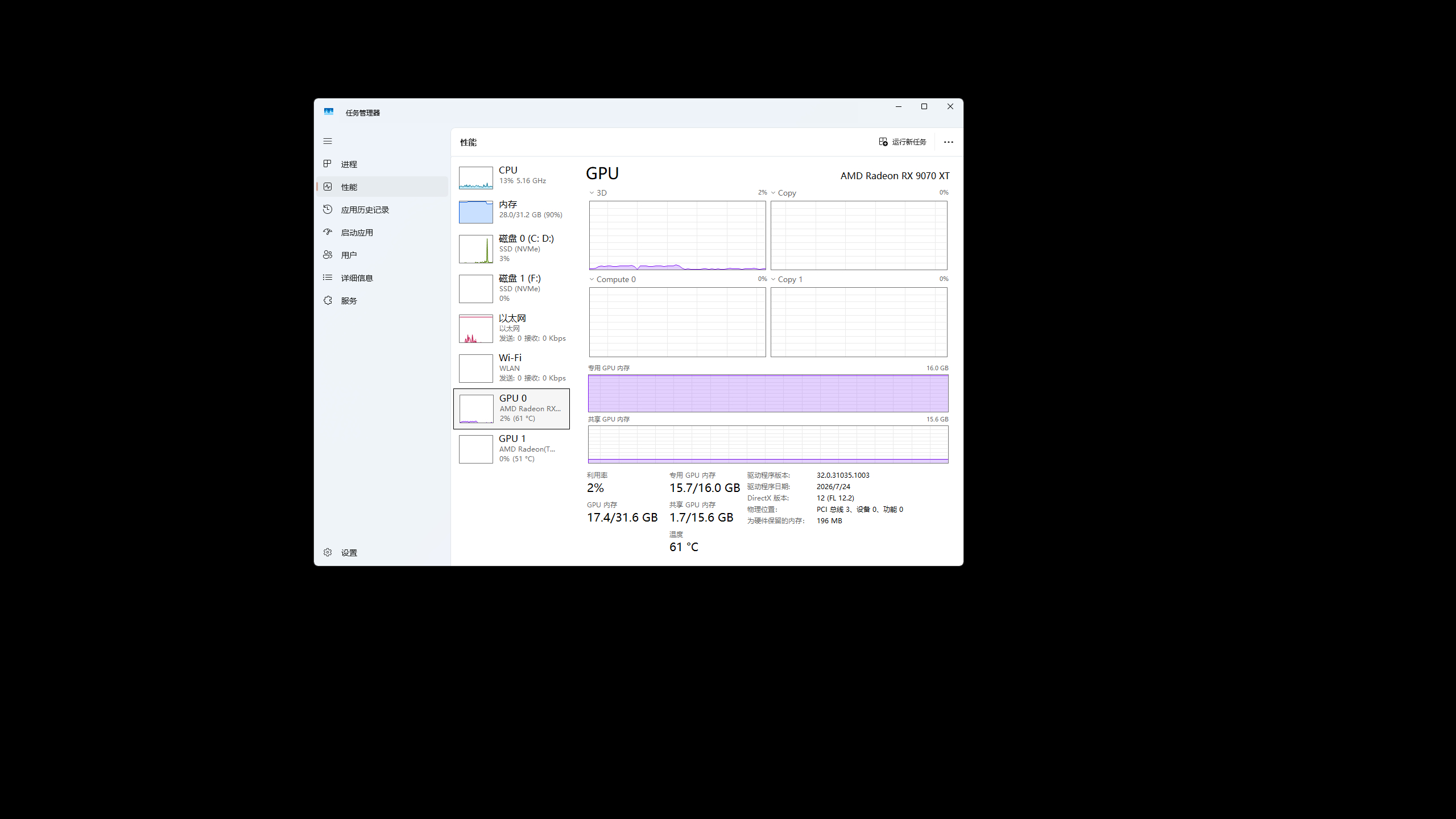1456x819 pixels.
Task: Open the Copy graph engine dropdown
Action: click(x=773, y=193)
